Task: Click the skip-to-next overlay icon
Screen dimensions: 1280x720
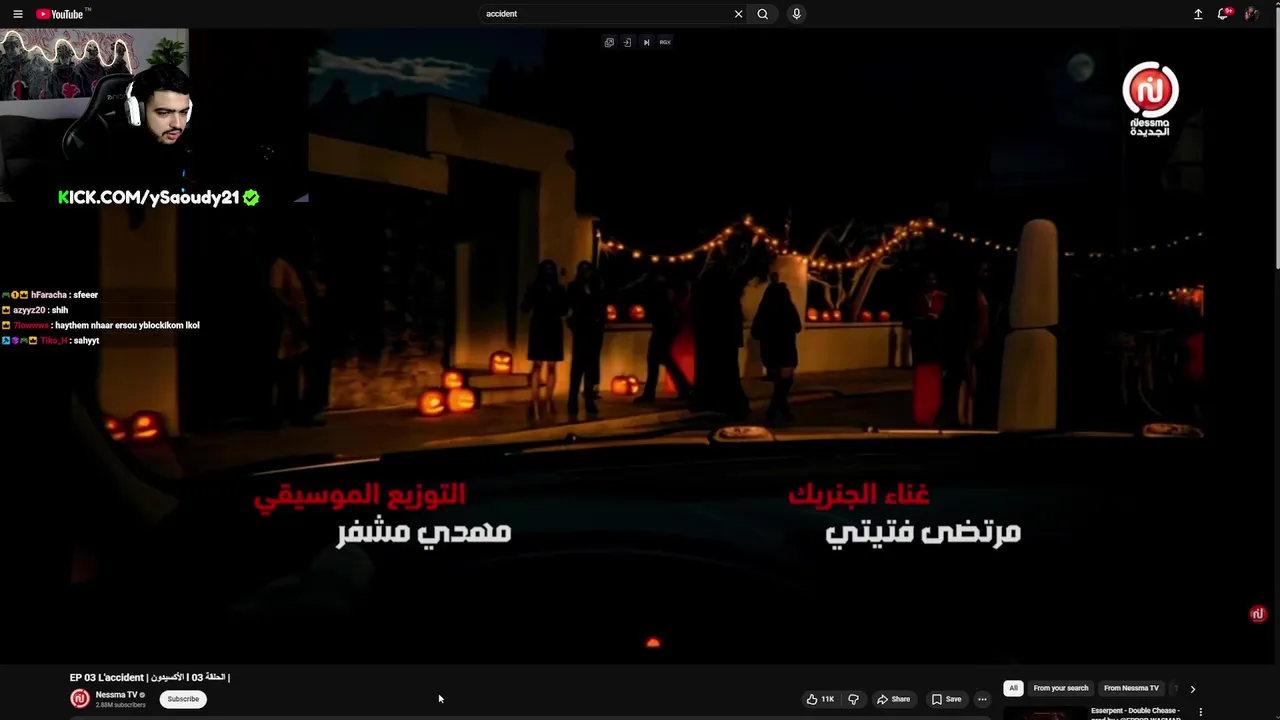Action: tap(646, 42)
